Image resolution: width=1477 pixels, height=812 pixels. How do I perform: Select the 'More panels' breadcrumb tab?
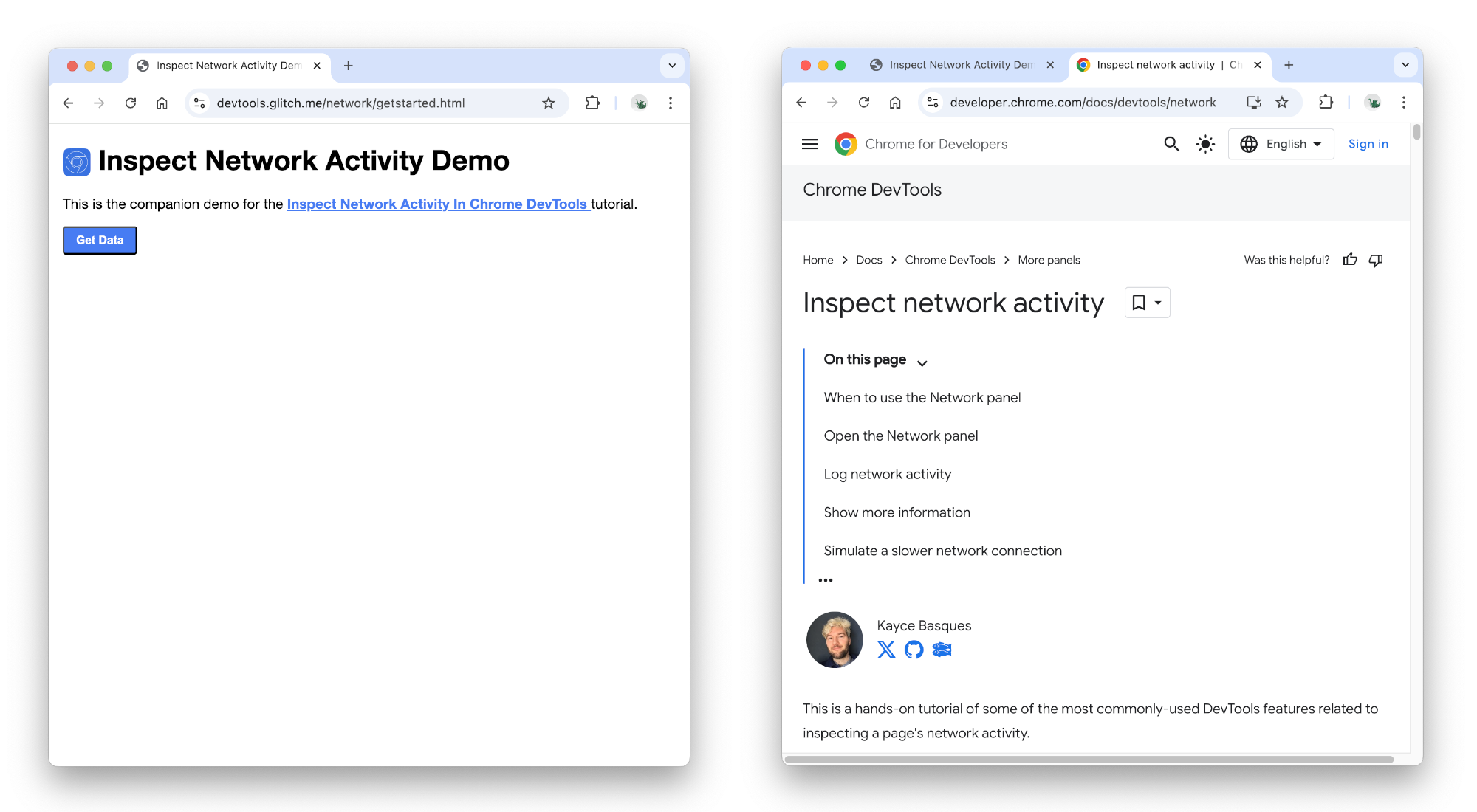click(x=1049, y=260)
